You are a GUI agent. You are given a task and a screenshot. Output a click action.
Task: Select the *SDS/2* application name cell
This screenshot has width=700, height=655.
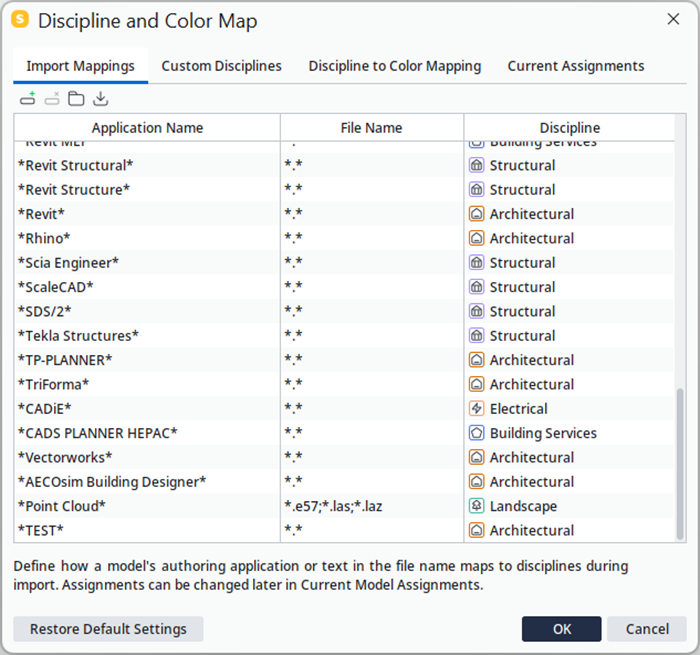[147, 311]
